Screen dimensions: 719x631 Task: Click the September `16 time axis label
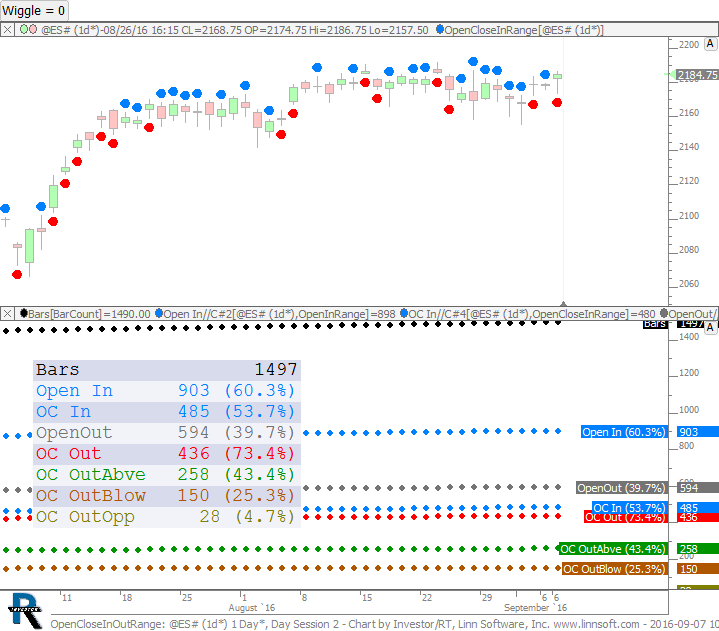(x=535, y=608)
